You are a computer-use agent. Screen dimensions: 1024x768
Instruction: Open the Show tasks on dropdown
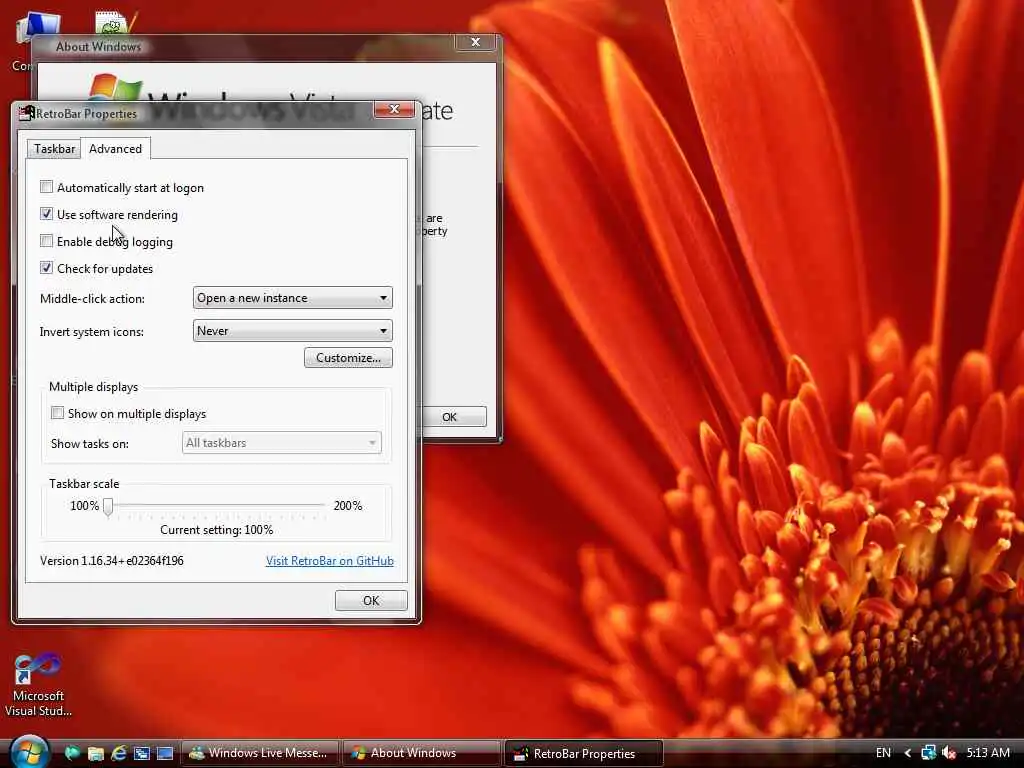[x=281, y=443]
